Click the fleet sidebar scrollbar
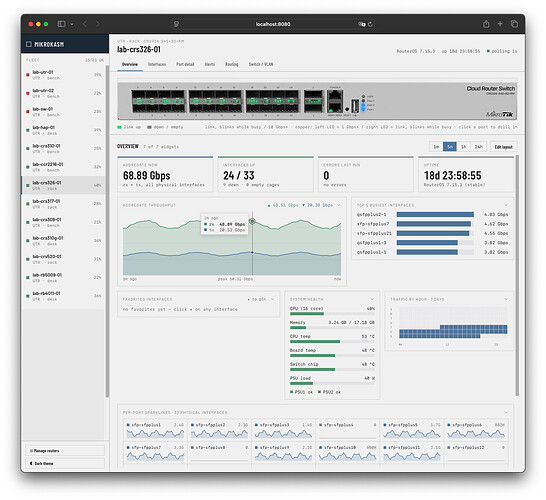 tap(107, 231)
